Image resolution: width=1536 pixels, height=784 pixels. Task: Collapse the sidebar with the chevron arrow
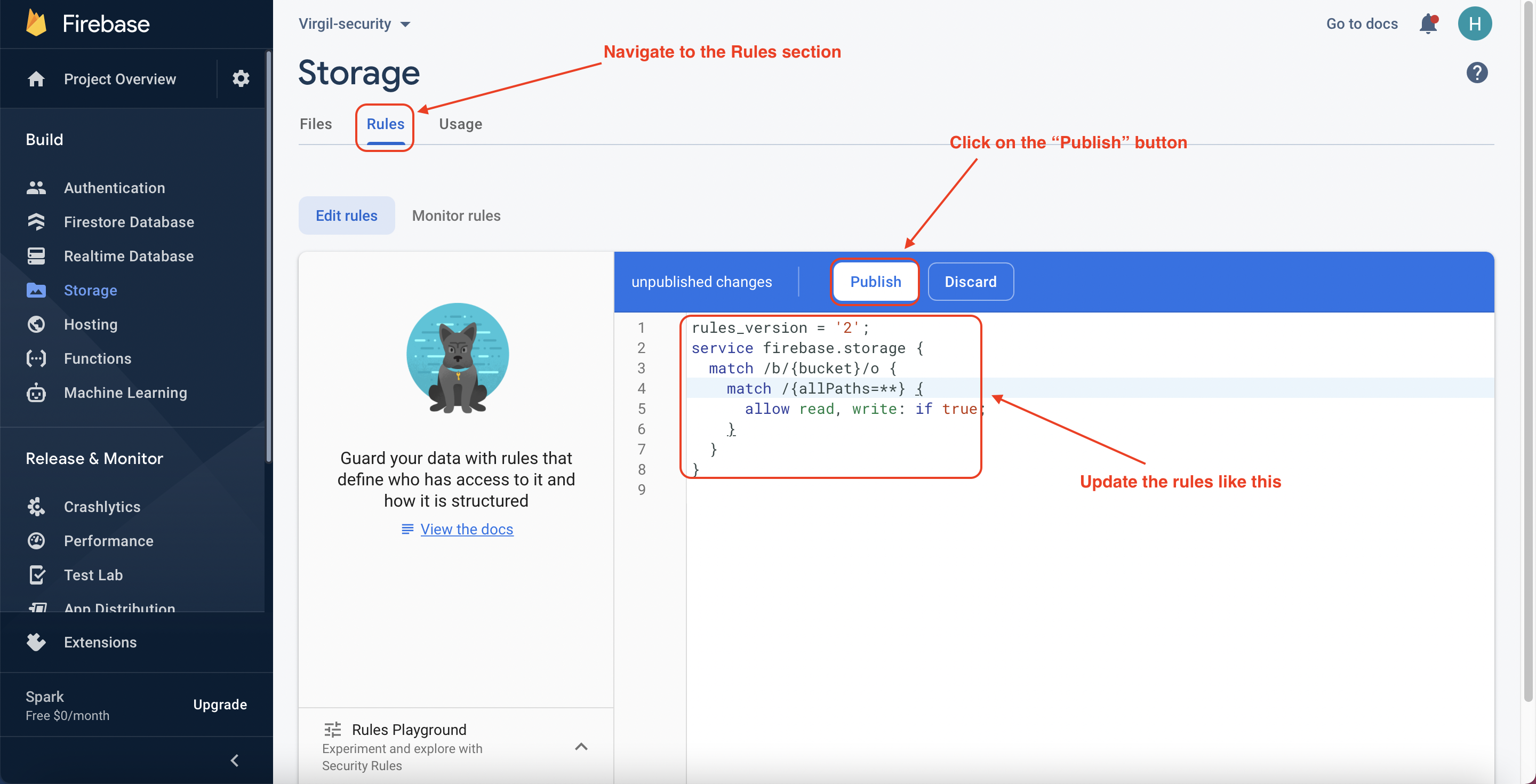(x=234, y=761)
